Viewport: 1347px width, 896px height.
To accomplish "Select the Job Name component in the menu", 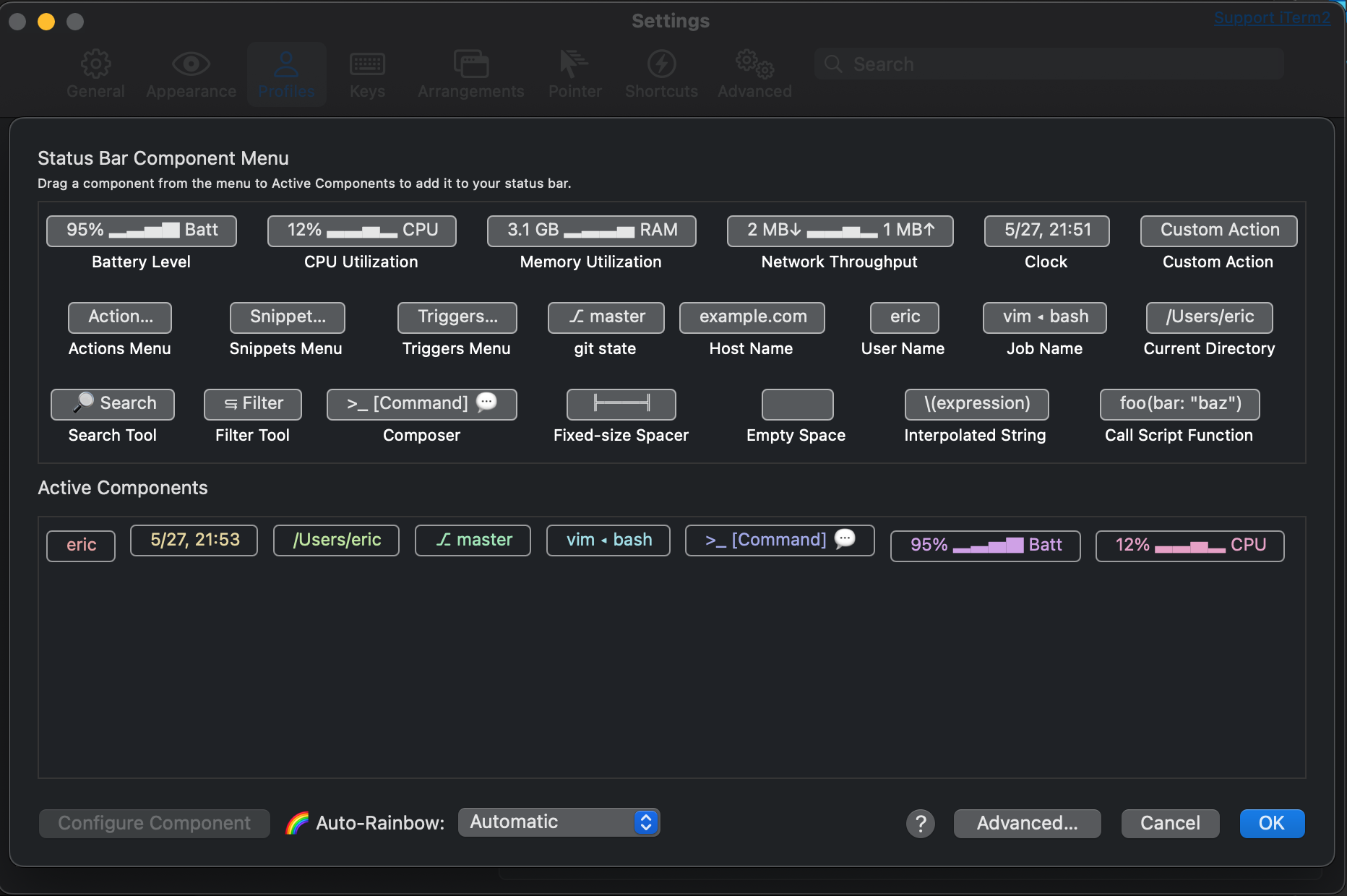I will [1044, 317].
